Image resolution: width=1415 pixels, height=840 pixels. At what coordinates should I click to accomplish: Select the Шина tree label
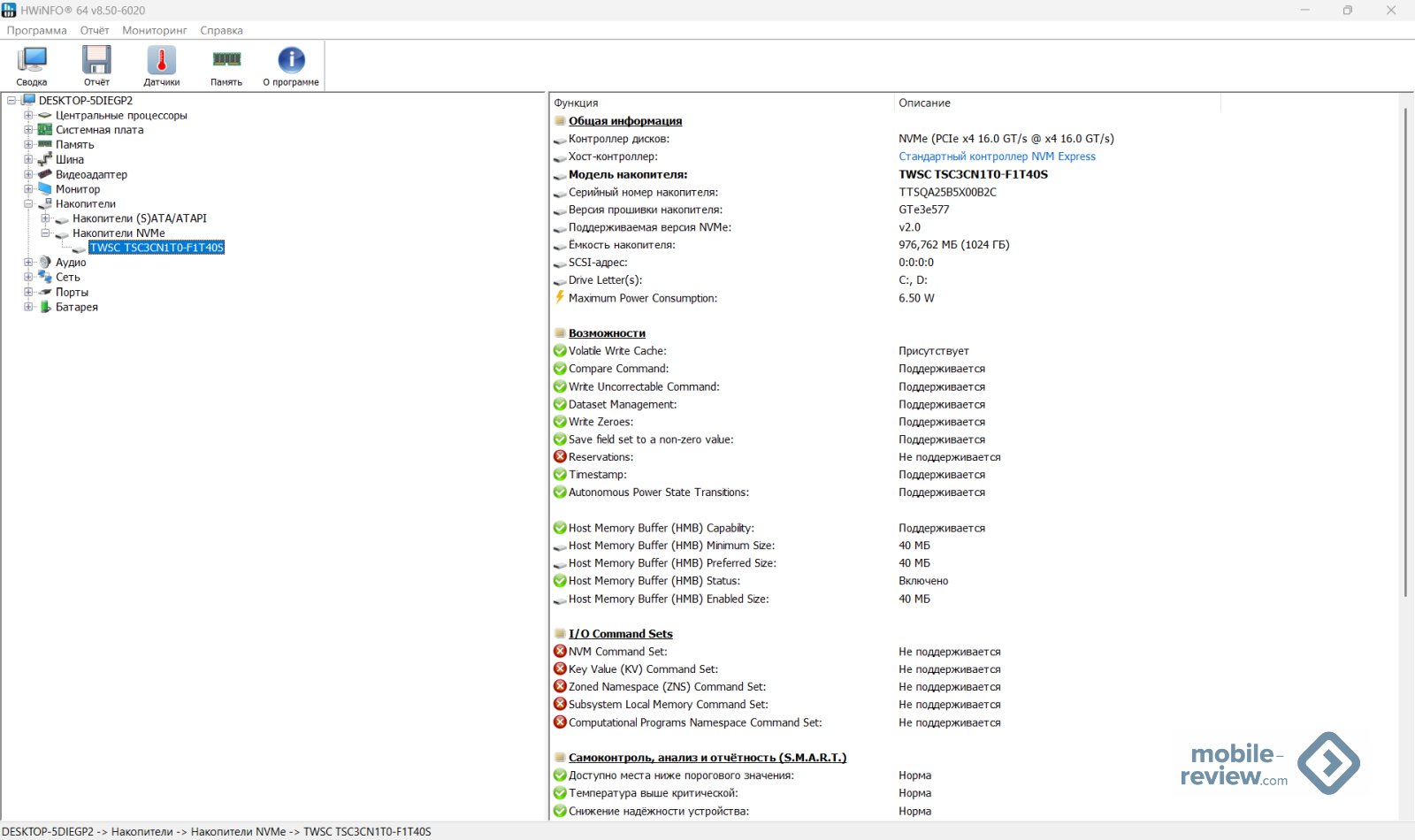tap(70, 159)
